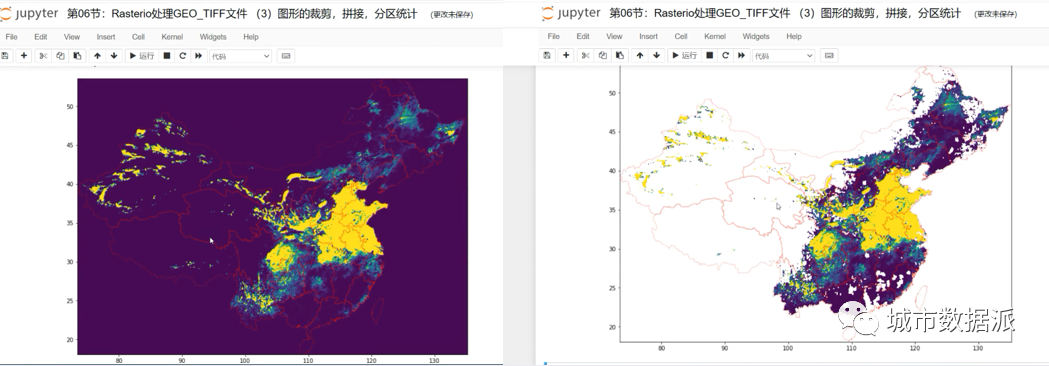Click Jupyter logo in right notebook
1049x366 pixels.
pyautogui.click(x=571, y=13)
